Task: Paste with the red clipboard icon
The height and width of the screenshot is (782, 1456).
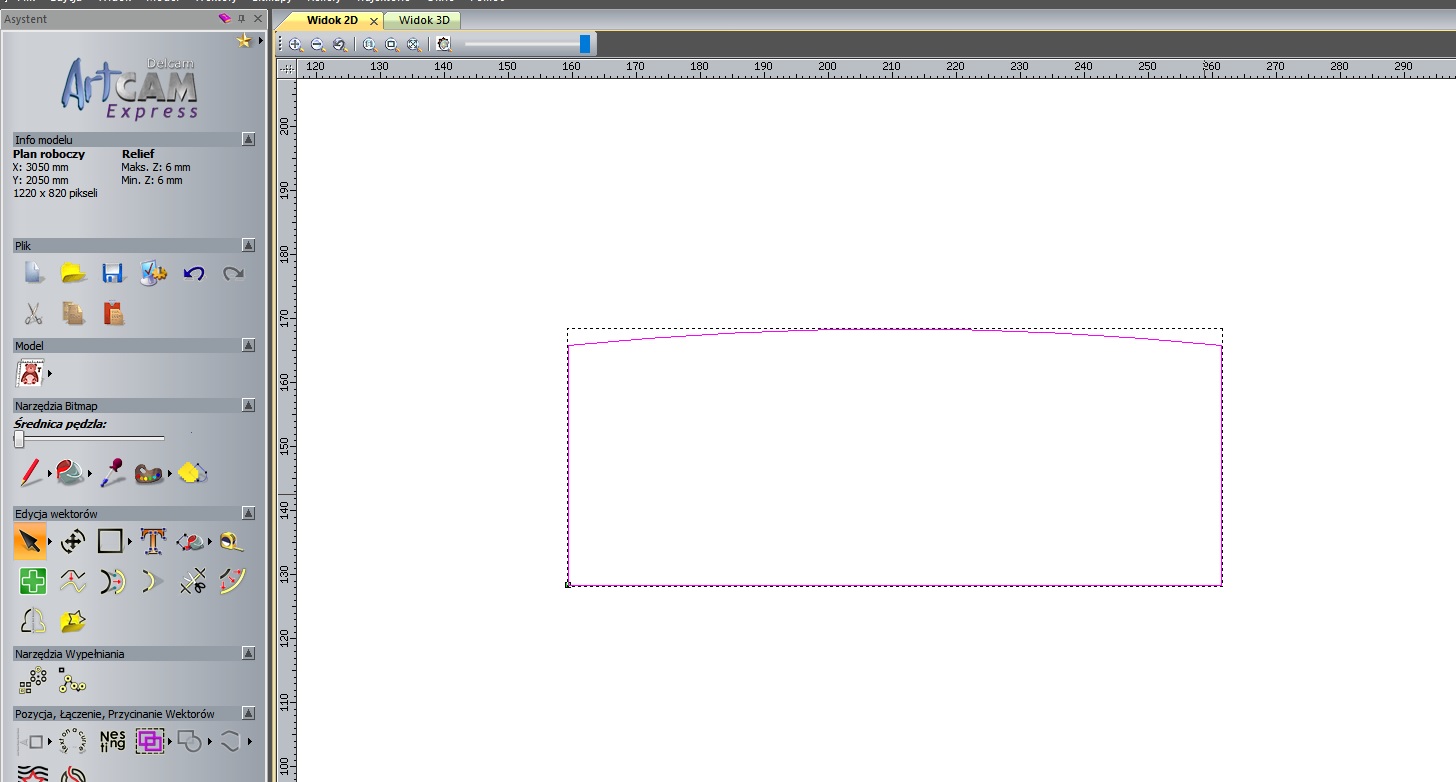Action: coord(113,313)
